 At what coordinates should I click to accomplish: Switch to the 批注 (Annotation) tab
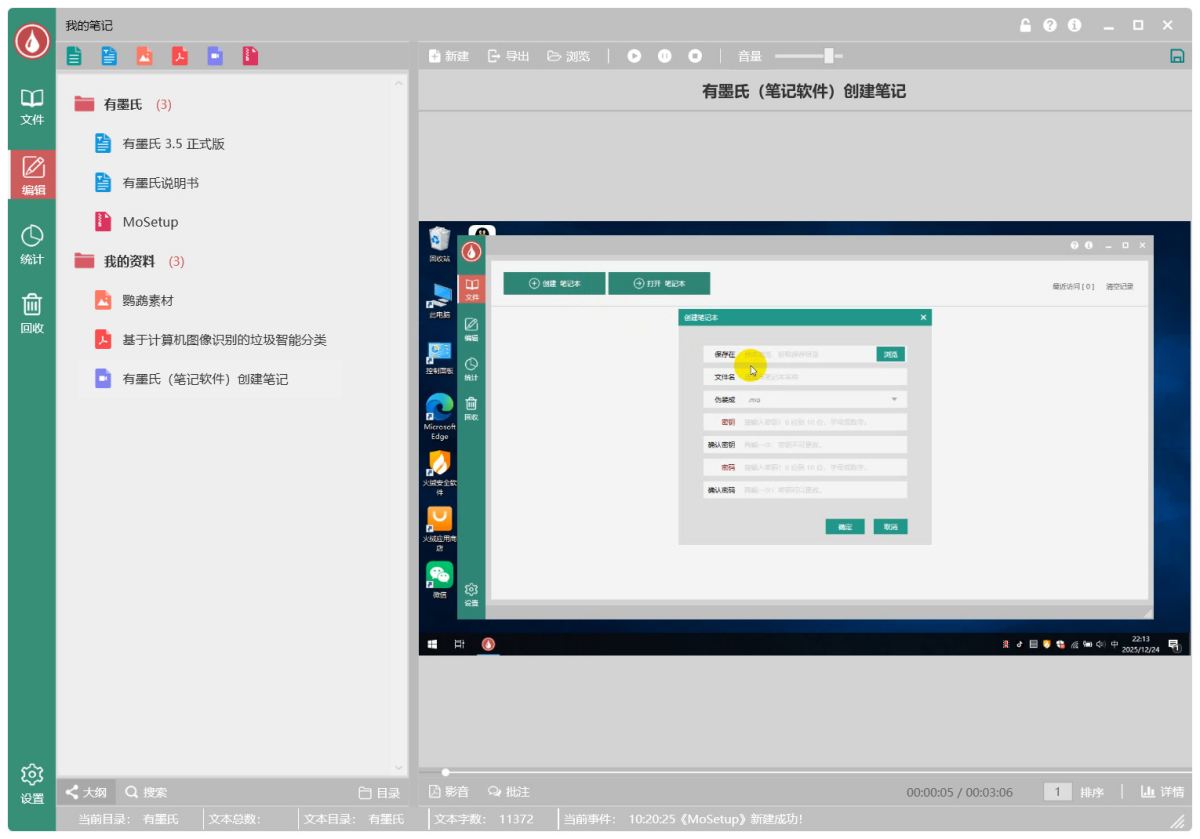(509, 792)
